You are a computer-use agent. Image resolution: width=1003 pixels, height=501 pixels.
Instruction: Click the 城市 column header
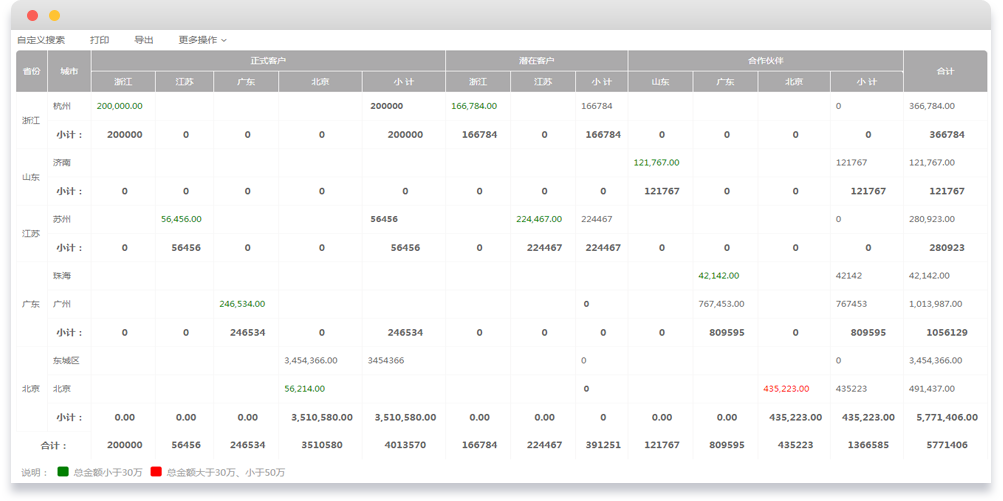(x=69, y=71)
